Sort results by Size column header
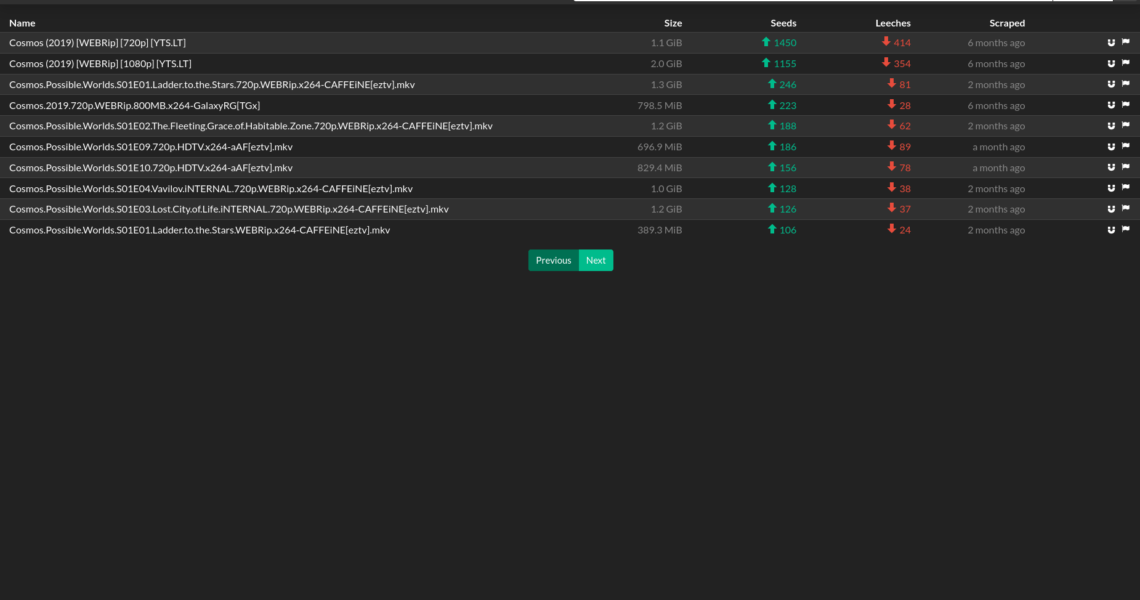Screen dimensions: 1140x600 tap(672, 23)
